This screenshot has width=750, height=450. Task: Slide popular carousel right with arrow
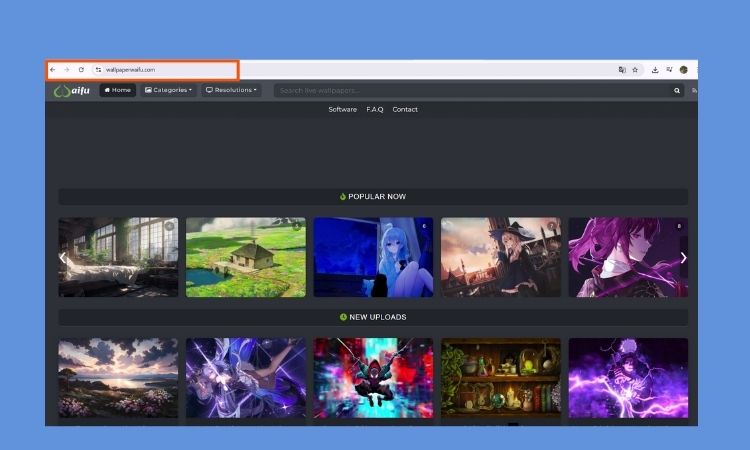[x=684, y=258]
